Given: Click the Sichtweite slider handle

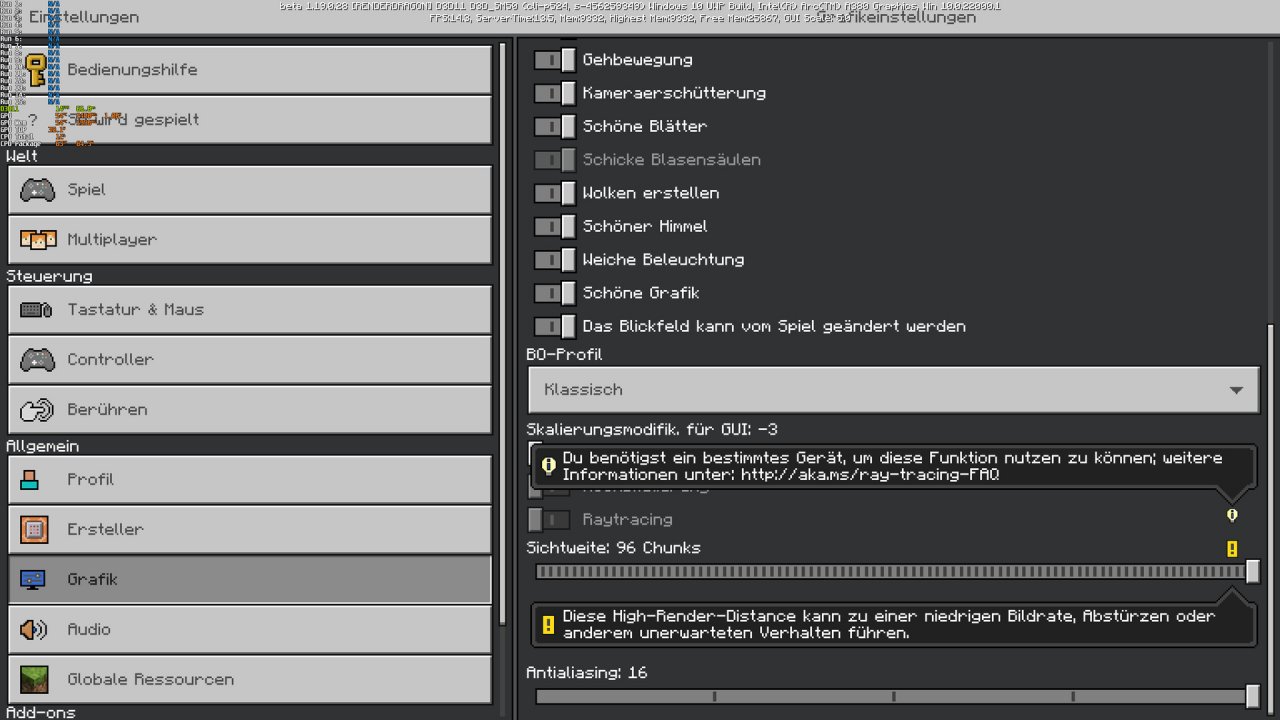Looking at the screenshot, I should [x=1252, y=571].
